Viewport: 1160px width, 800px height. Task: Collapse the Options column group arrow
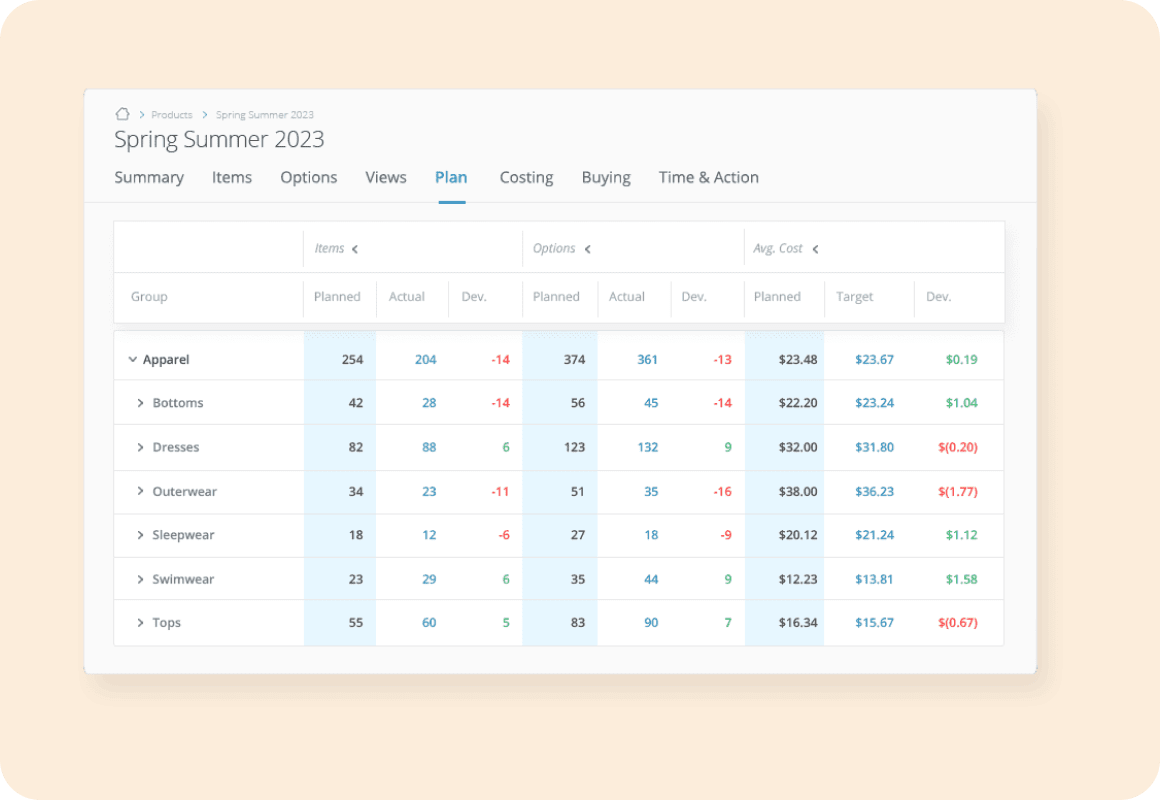588,249
